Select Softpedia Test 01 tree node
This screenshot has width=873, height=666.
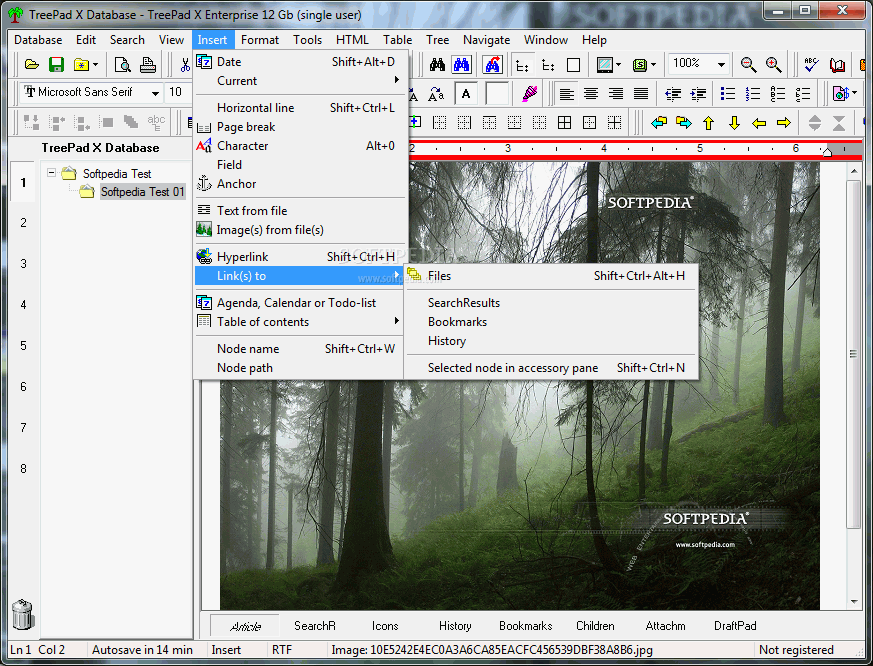(x=143, y=192)
